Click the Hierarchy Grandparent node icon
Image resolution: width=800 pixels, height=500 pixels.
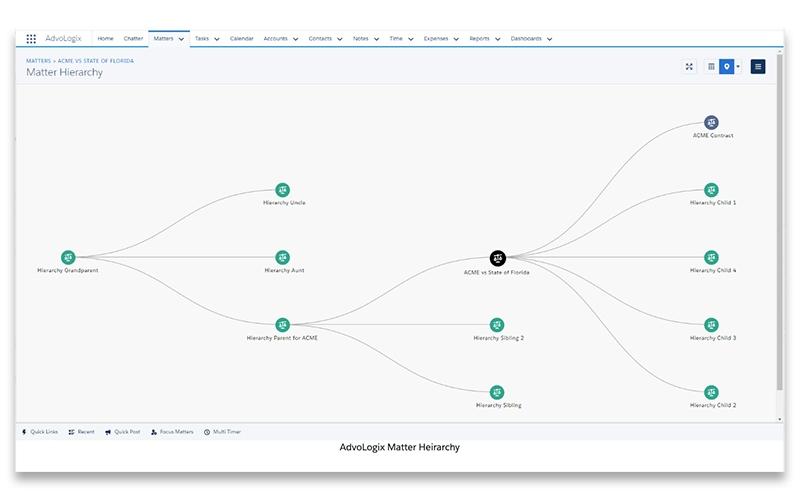click(x=68, y=257)
